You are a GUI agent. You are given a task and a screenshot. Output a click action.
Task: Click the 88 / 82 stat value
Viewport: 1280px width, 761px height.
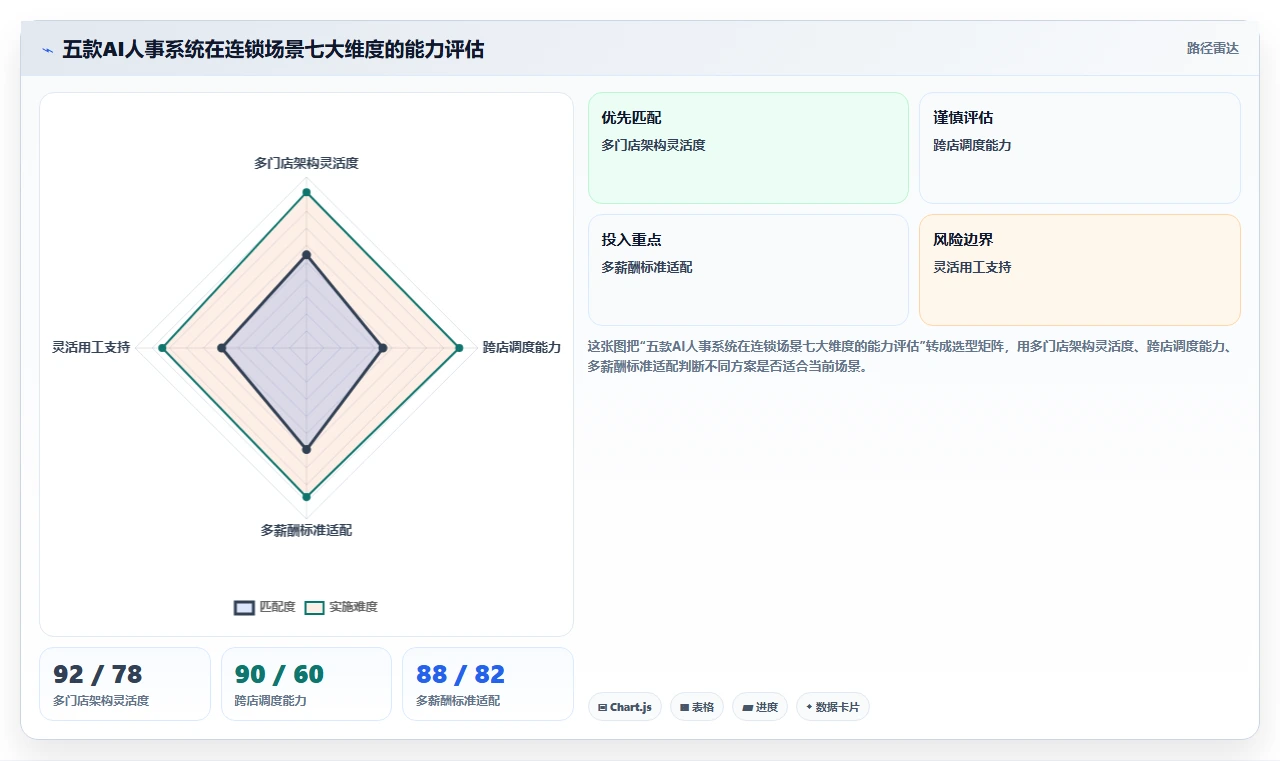[460, 674]
